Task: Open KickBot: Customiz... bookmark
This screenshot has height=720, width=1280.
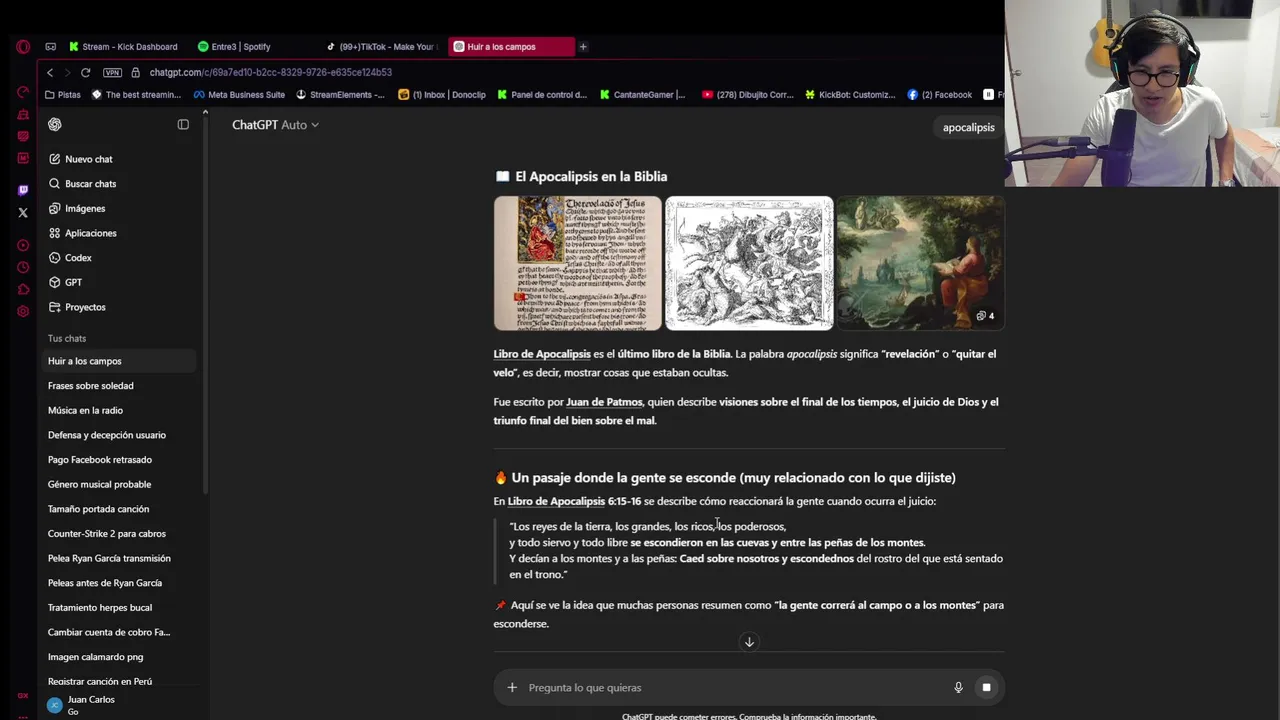Action: click(x=850, y=95)
